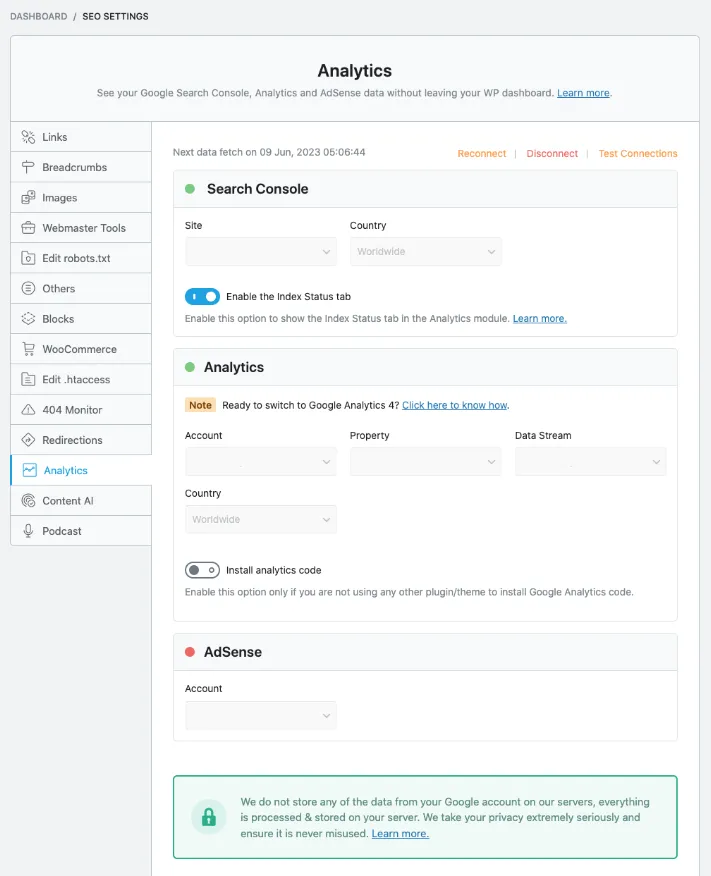Open the AdSense Account dropdown
711x876 pixels.
260,715
